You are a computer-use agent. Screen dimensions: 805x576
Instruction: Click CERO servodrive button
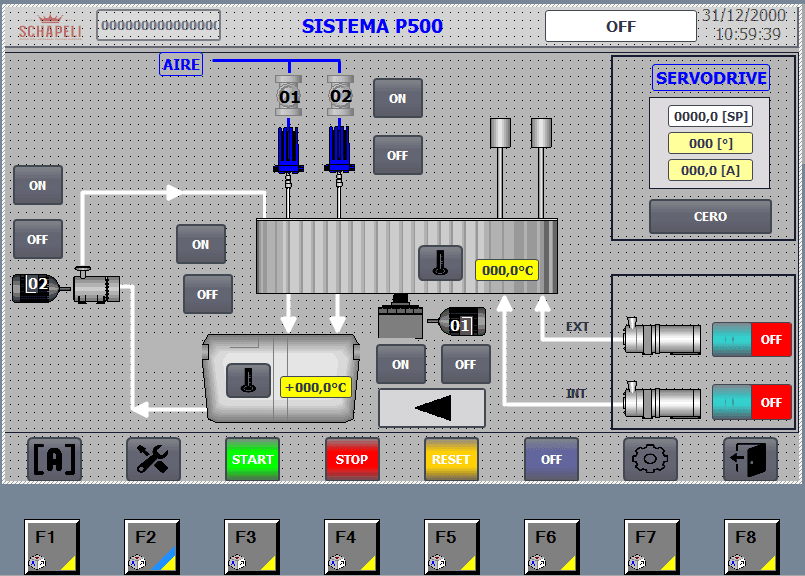pos(711,216)
